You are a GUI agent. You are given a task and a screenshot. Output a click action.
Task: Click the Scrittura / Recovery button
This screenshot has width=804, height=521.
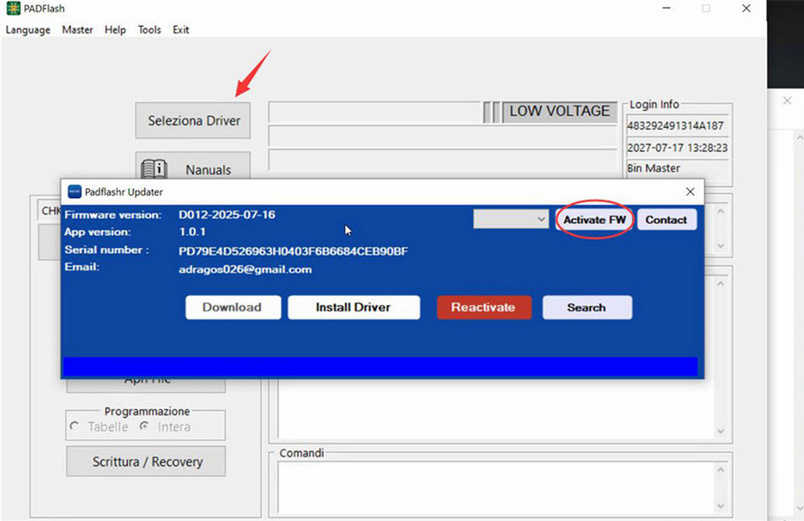pos(146,462)
